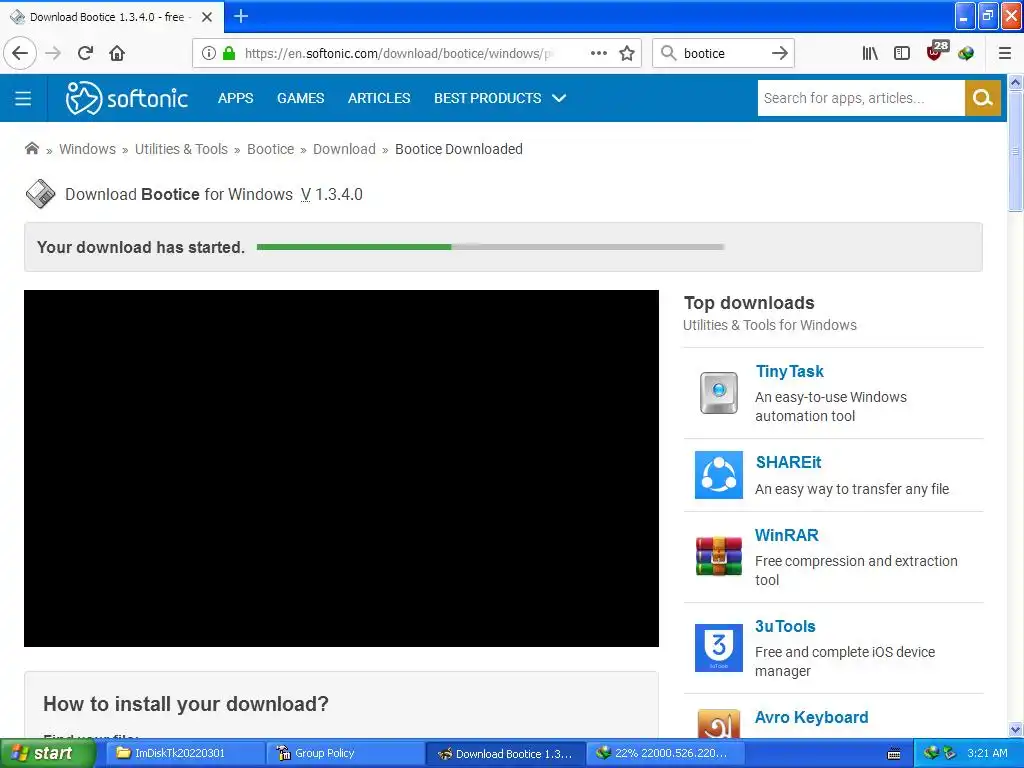Switch to the 22% download taskbar window
The image size is (1024, 768).
tap(664, 753)
